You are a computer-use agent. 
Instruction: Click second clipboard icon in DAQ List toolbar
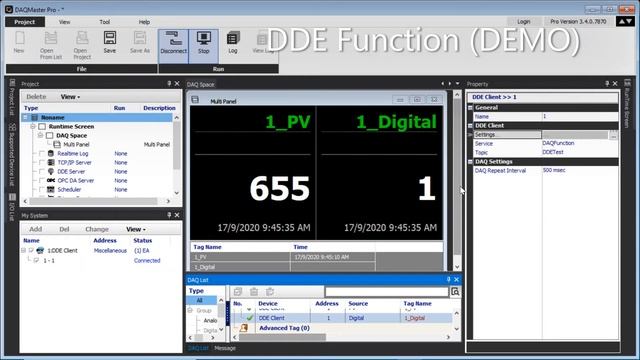tap(254, 291)
